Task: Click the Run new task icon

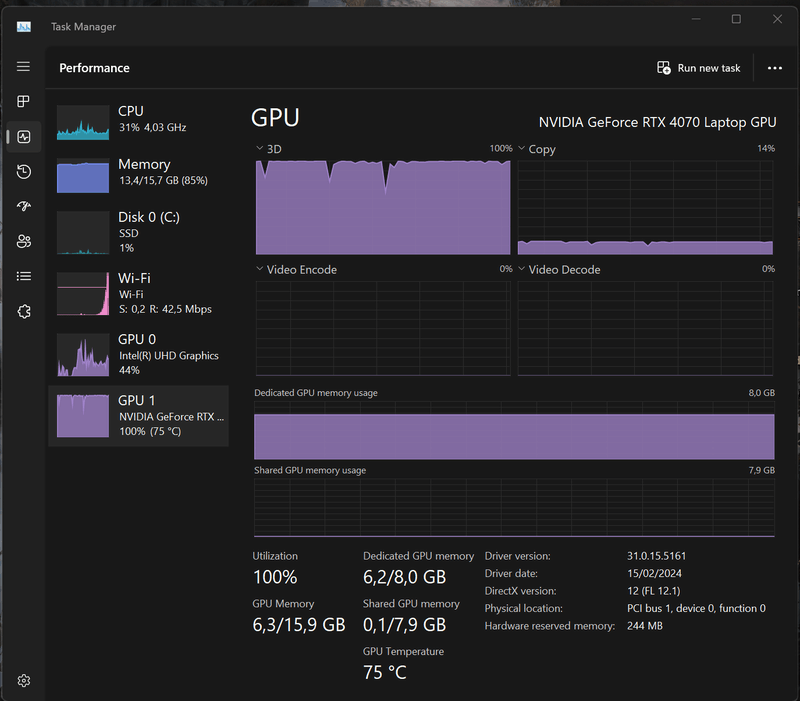Action: [664, 68]
